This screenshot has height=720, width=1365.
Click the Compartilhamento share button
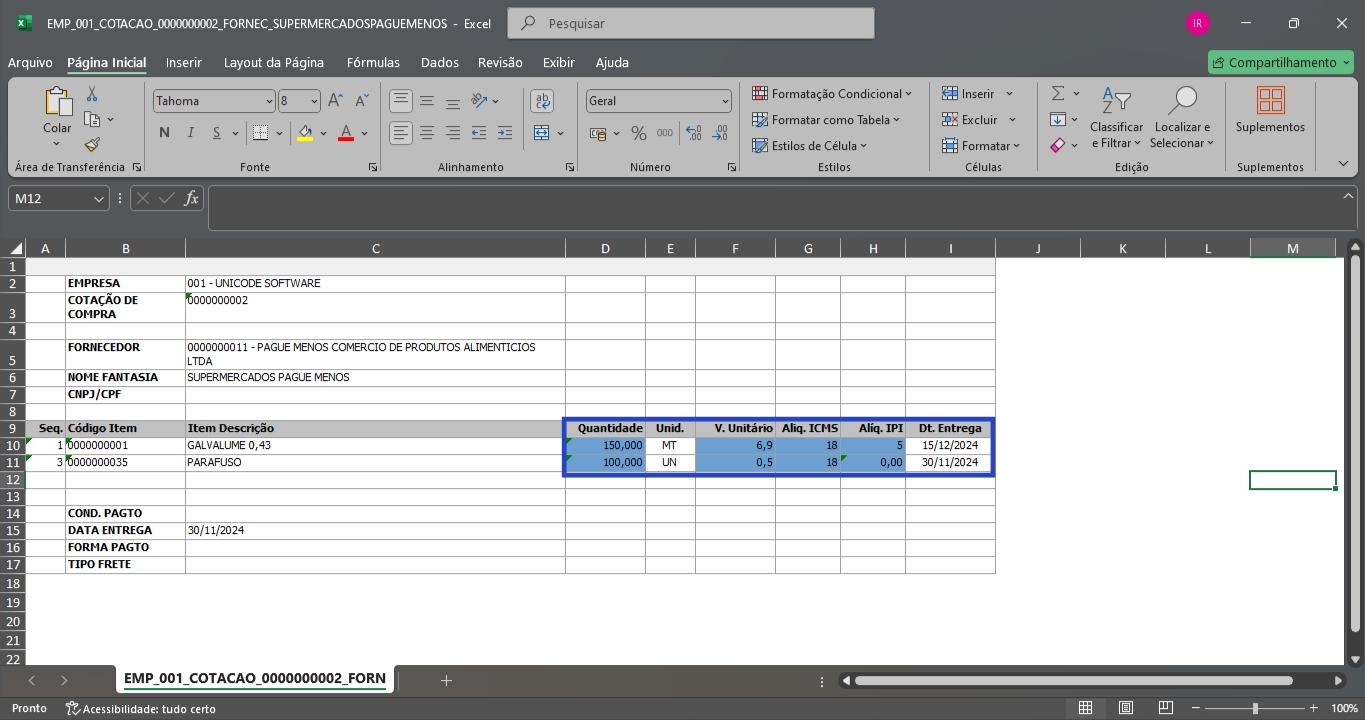tap(1280, 62)
